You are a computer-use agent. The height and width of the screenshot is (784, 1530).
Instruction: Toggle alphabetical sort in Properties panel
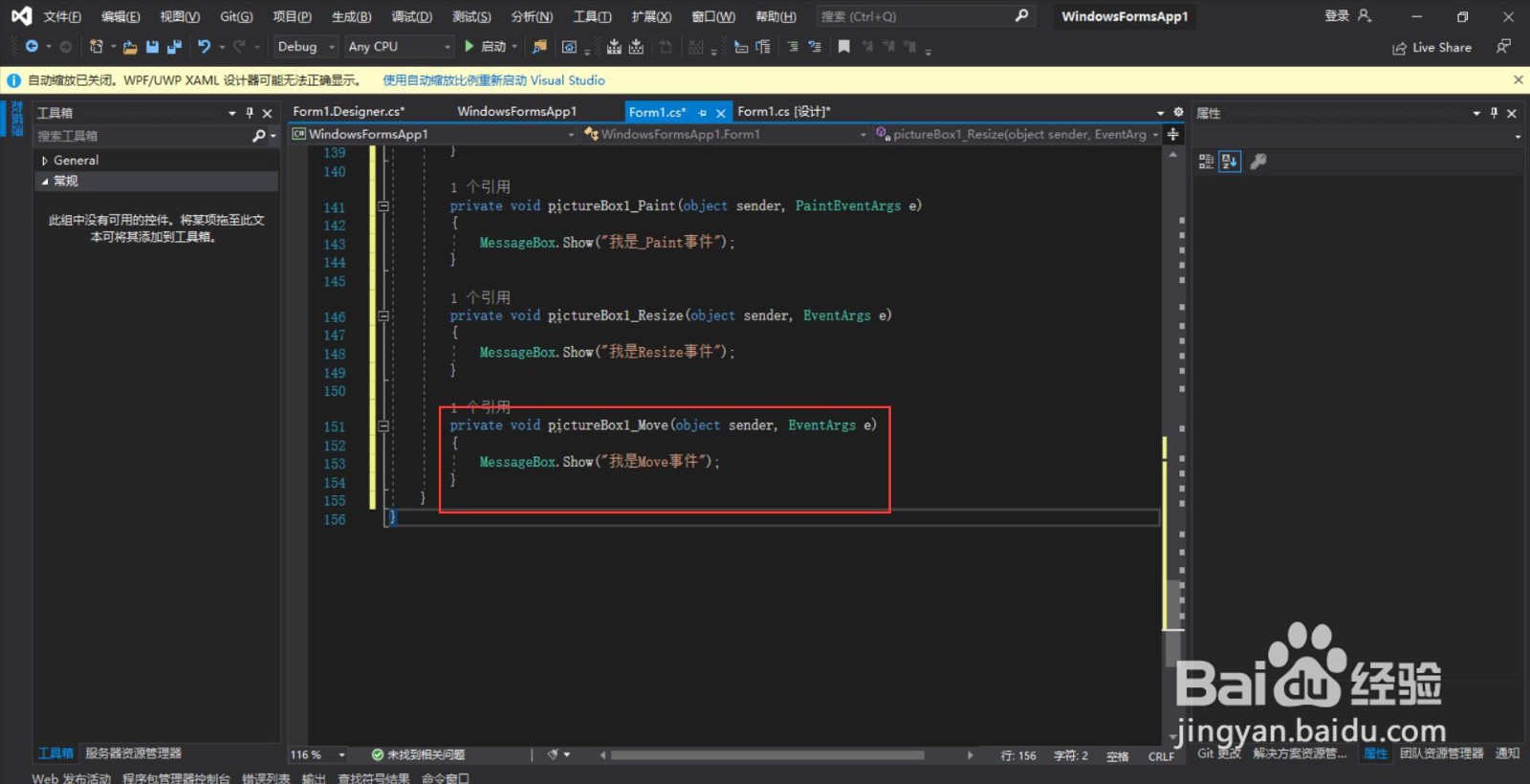(1230, 162)
